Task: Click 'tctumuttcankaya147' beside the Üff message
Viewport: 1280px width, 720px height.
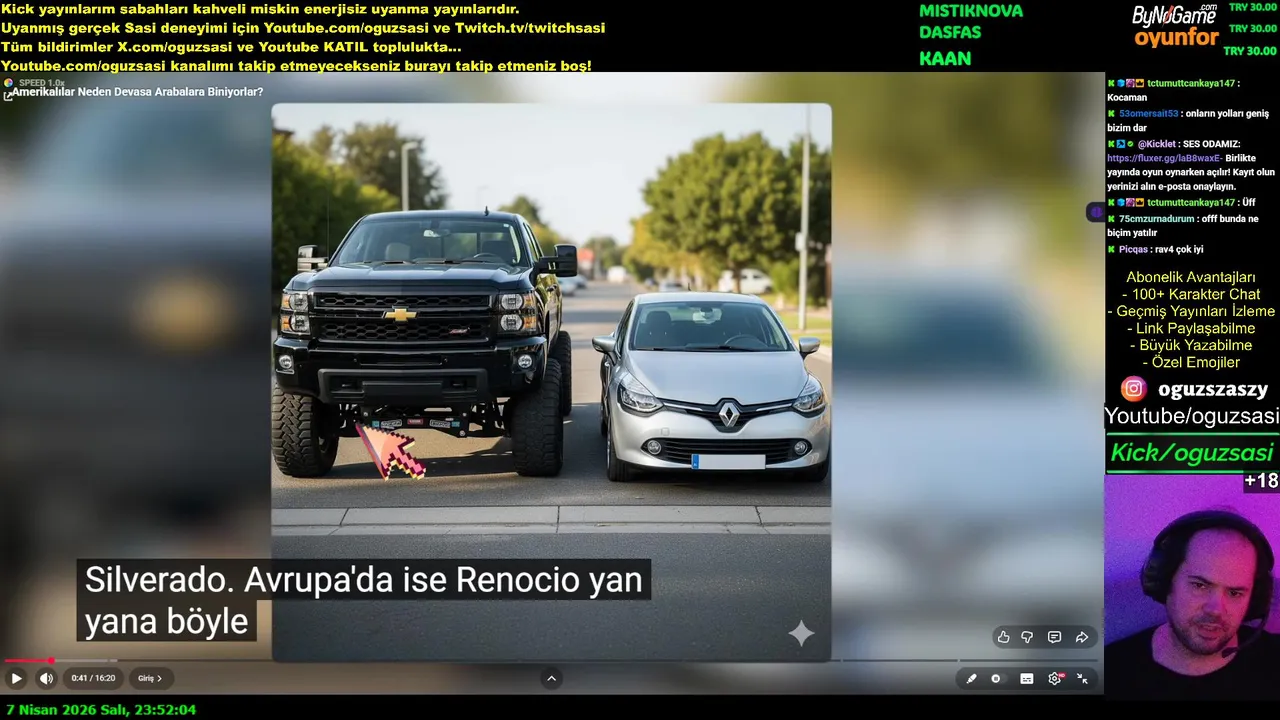Action: point(1191,203)
